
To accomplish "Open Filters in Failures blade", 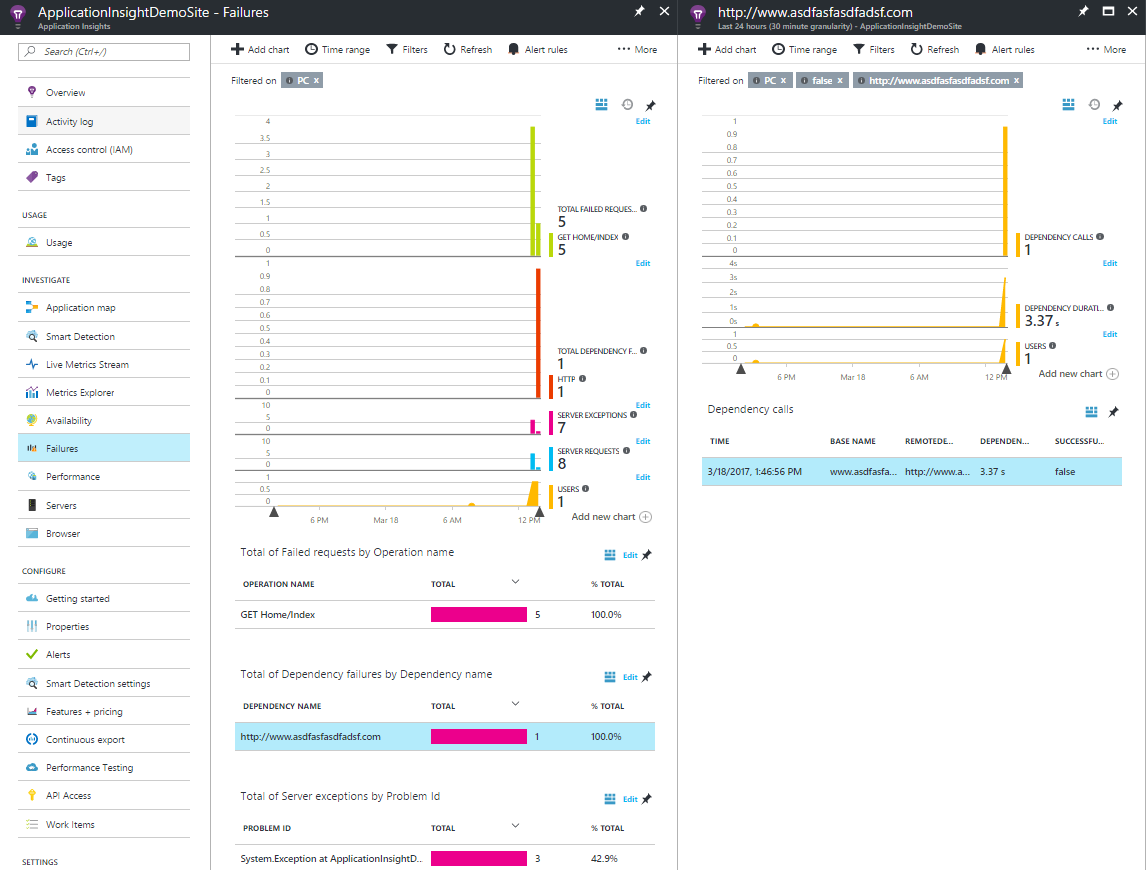I will pos(406,50).
